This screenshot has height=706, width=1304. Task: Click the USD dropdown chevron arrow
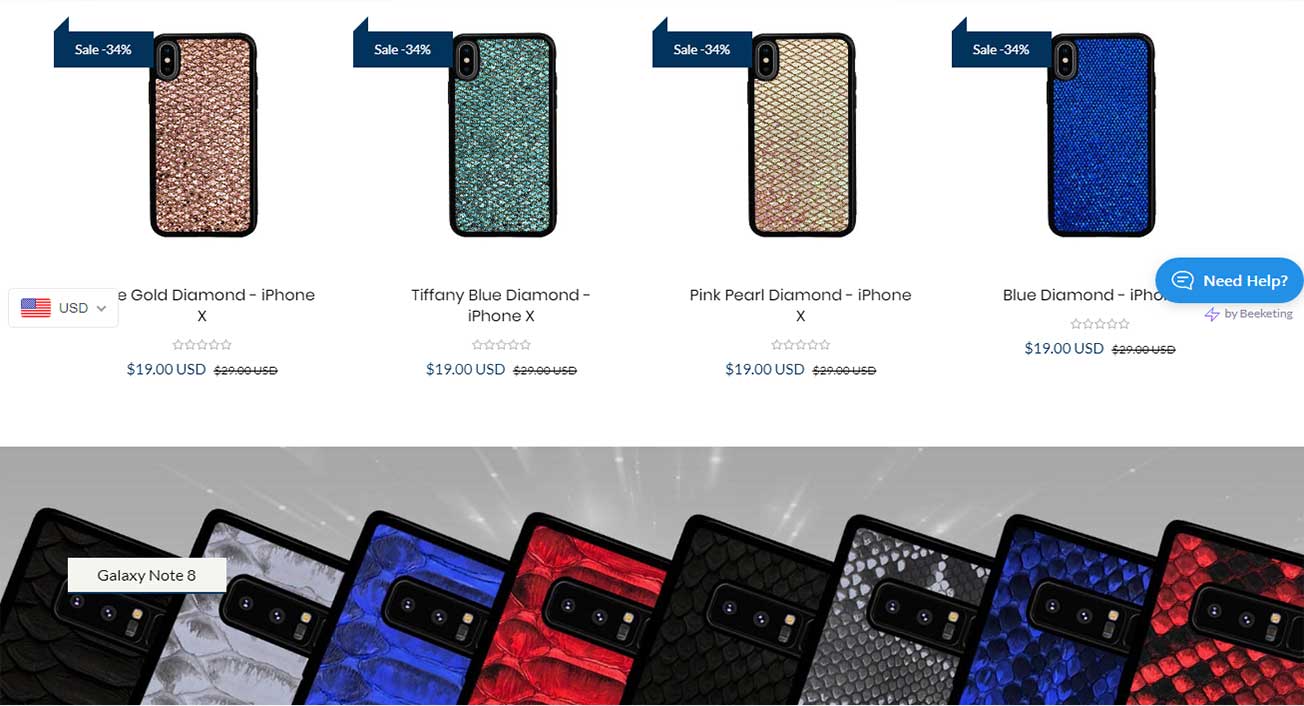click(x=101, y=309)
